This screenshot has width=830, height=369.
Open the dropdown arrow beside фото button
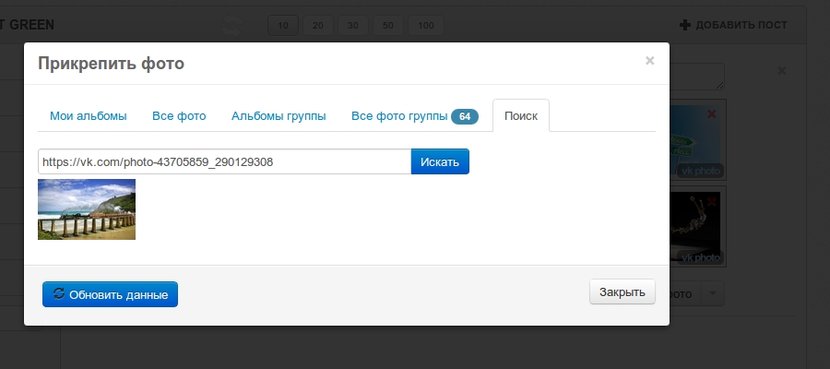click(x=713, y=293)
